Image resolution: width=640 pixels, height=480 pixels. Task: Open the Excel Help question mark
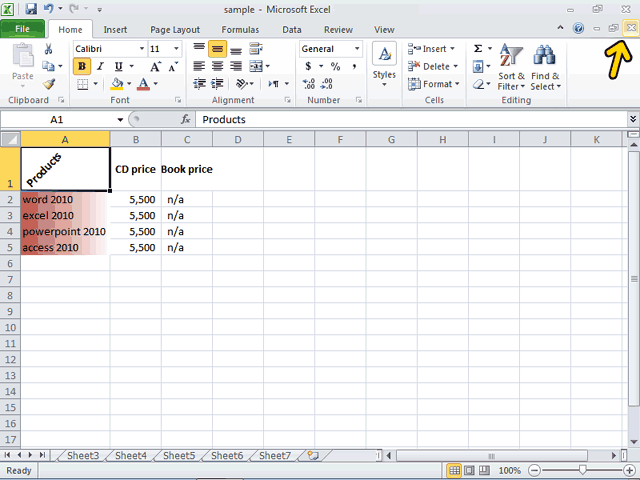point(578,28)
